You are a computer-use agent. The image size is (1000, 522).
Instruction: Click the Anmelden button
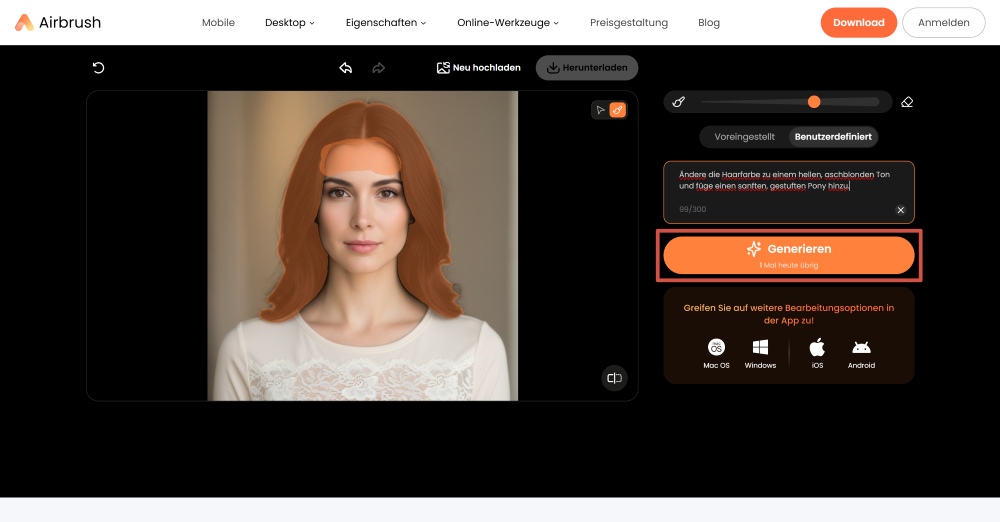(x=943, y=22)
